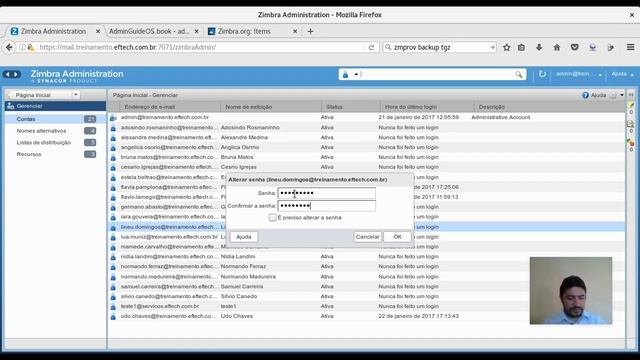Viewport: 640px width, 360px height.
Task: Click 'Administrative Account' description cell
Action: coord(500,118)
